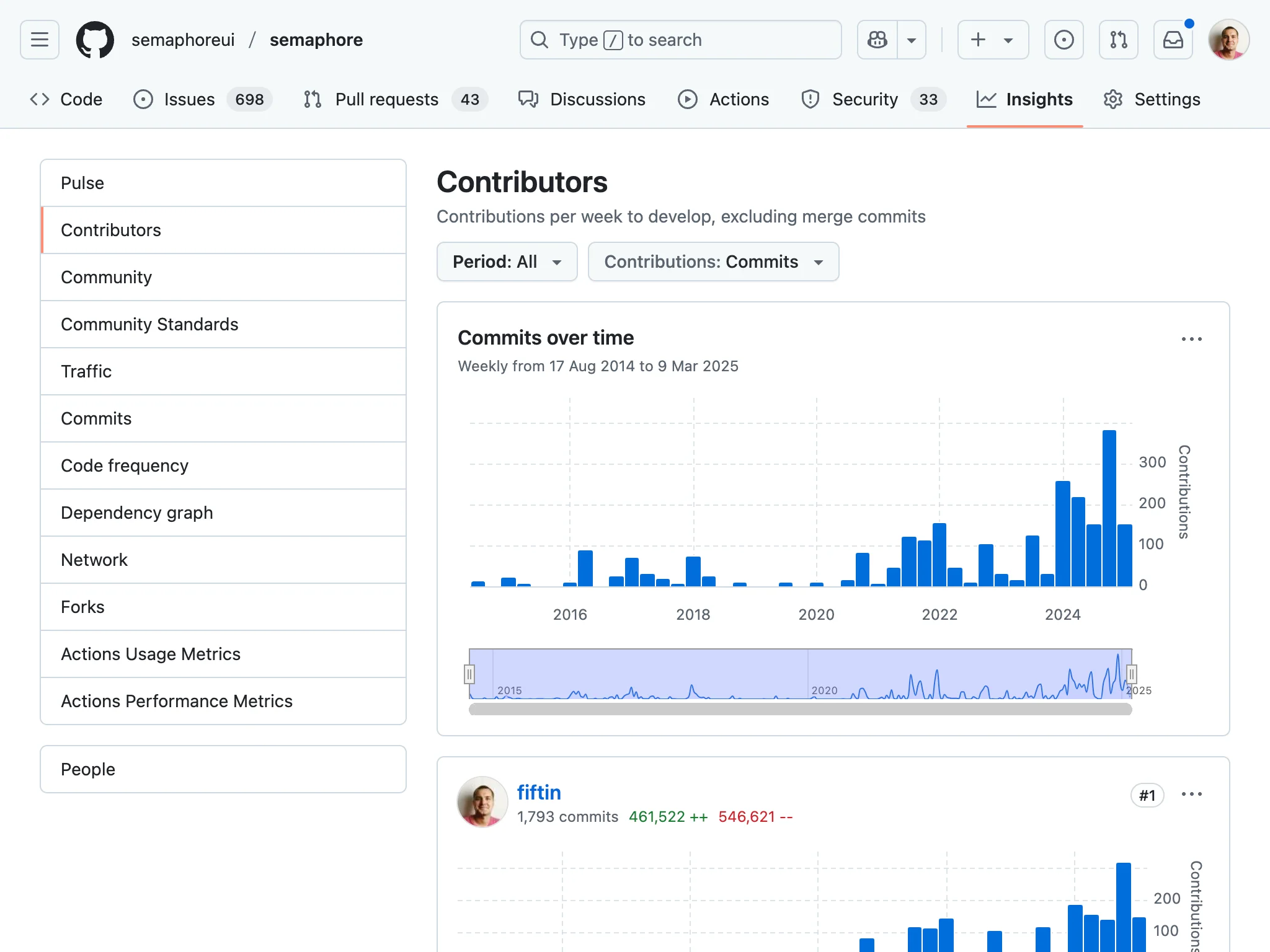View your pull requests icon in header

(x=1118, y=40)
